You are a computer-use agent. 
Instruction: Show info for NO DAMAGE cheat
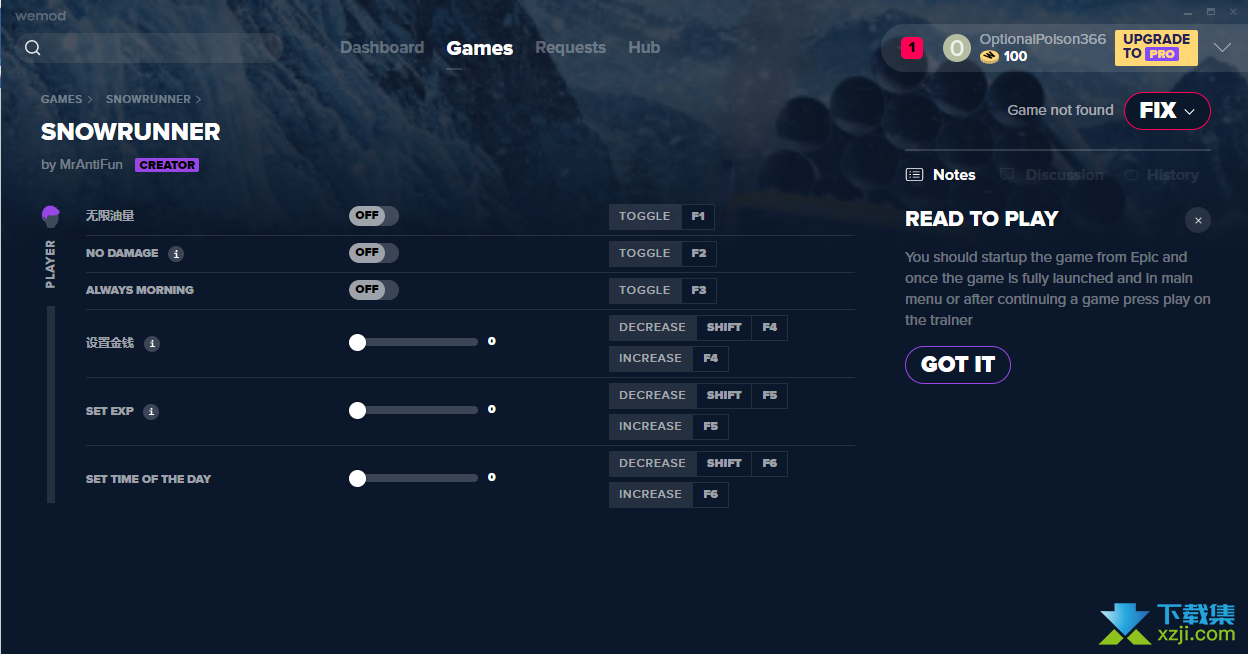point(176,254)
